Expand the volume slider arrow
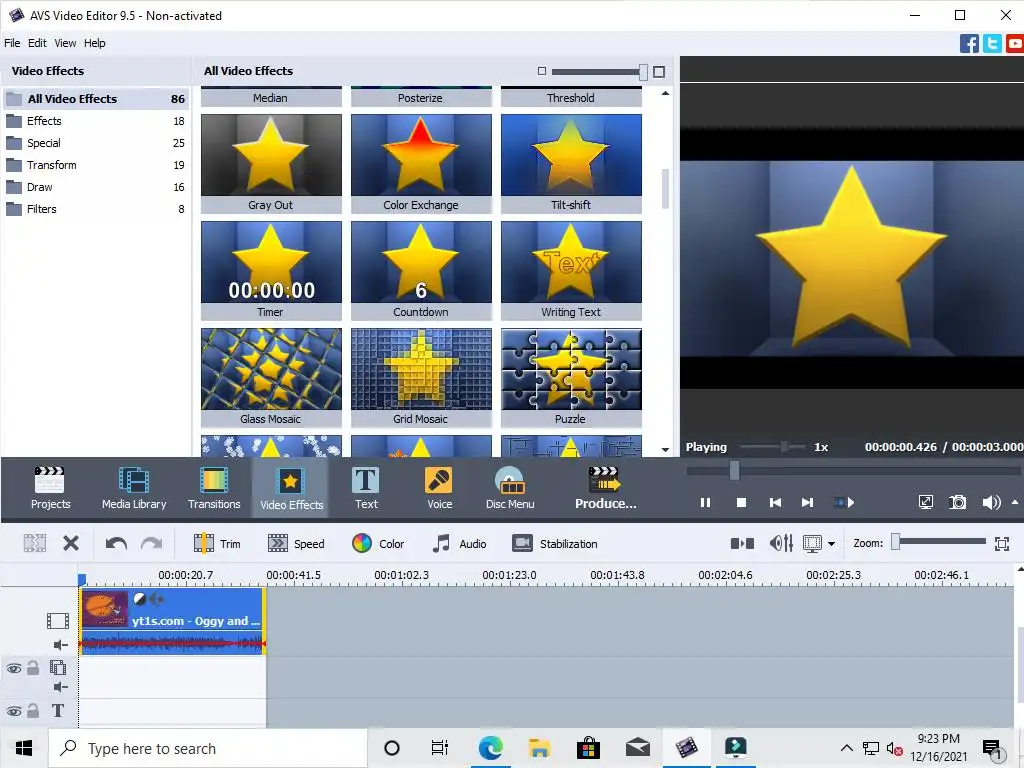This screenshot has height=768, width=1024. (x=1015, y=502)
